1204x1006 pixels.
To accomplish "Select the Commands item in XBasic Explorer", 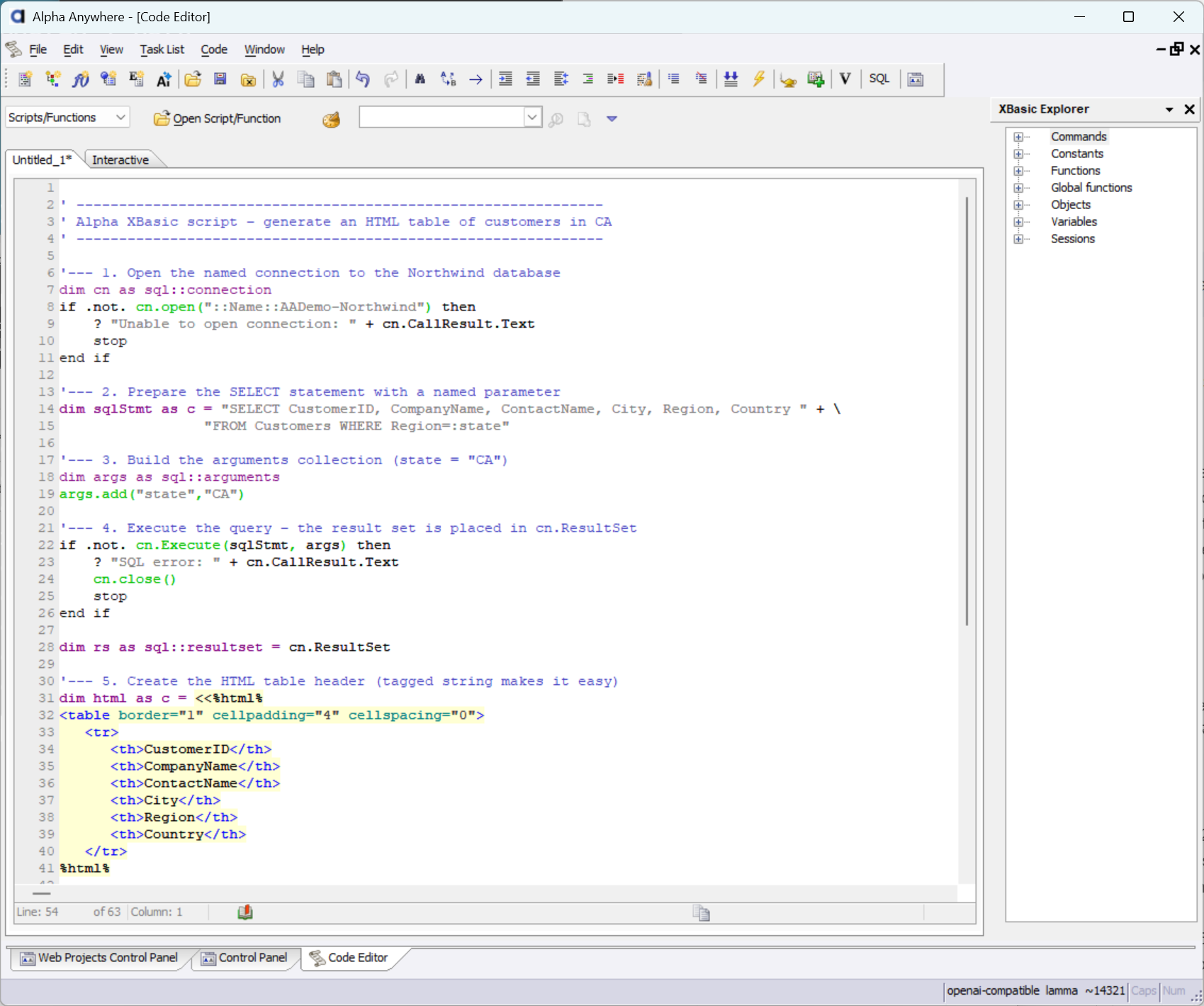I will (1079, 137).
